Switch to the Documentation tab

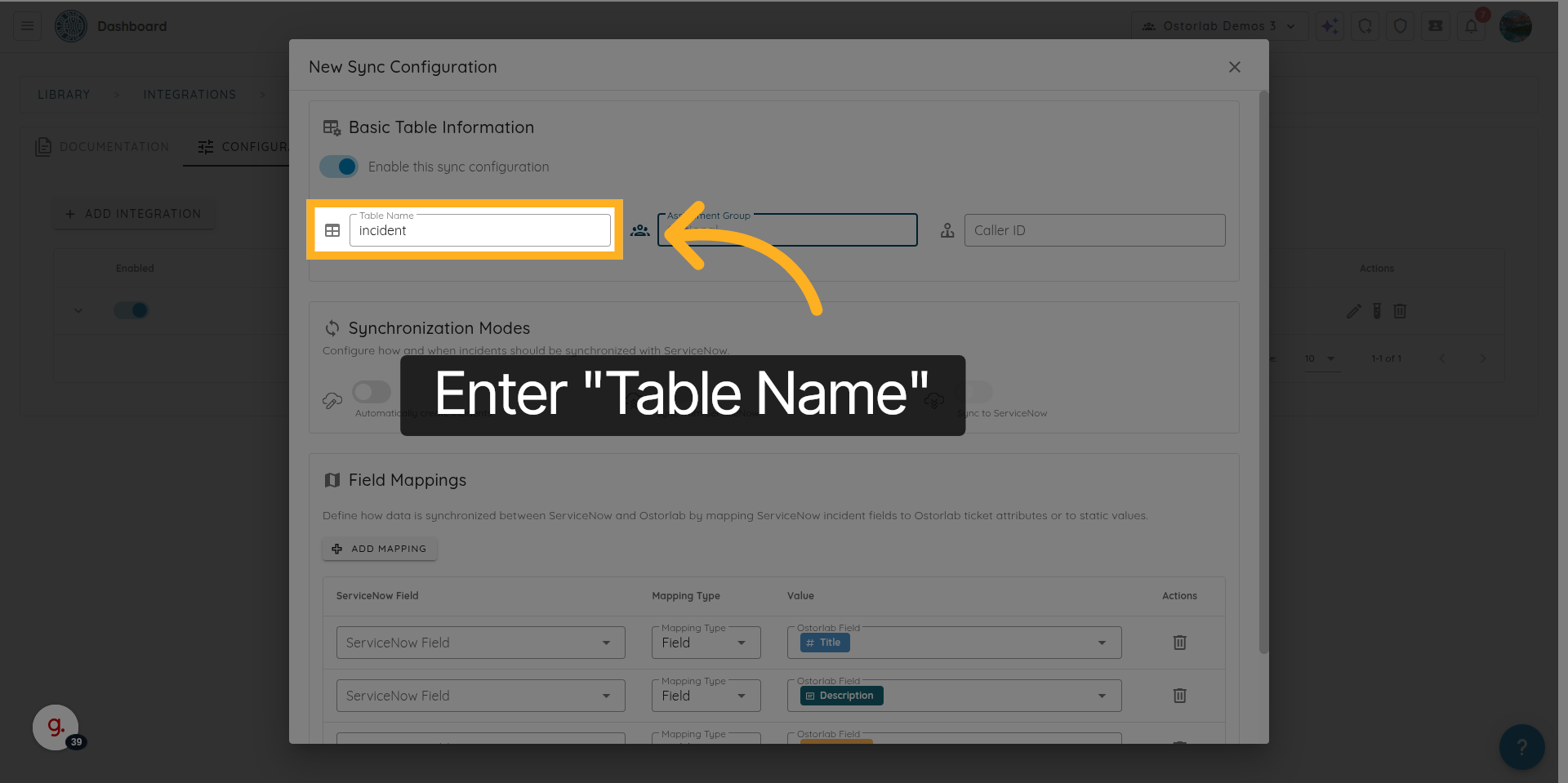103,147
